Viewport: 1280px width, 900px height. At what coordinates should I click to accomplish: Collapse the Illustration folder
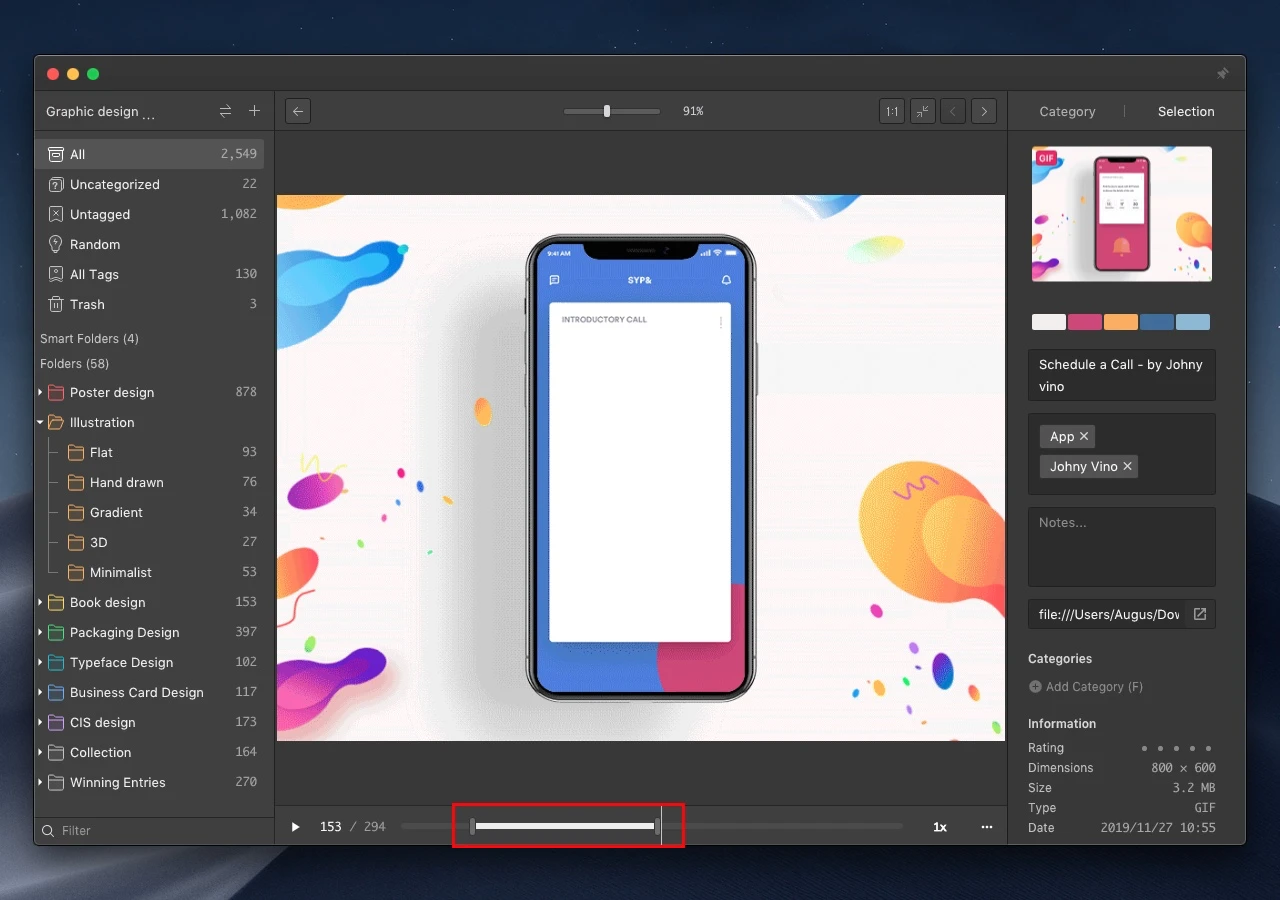(41, 422)
